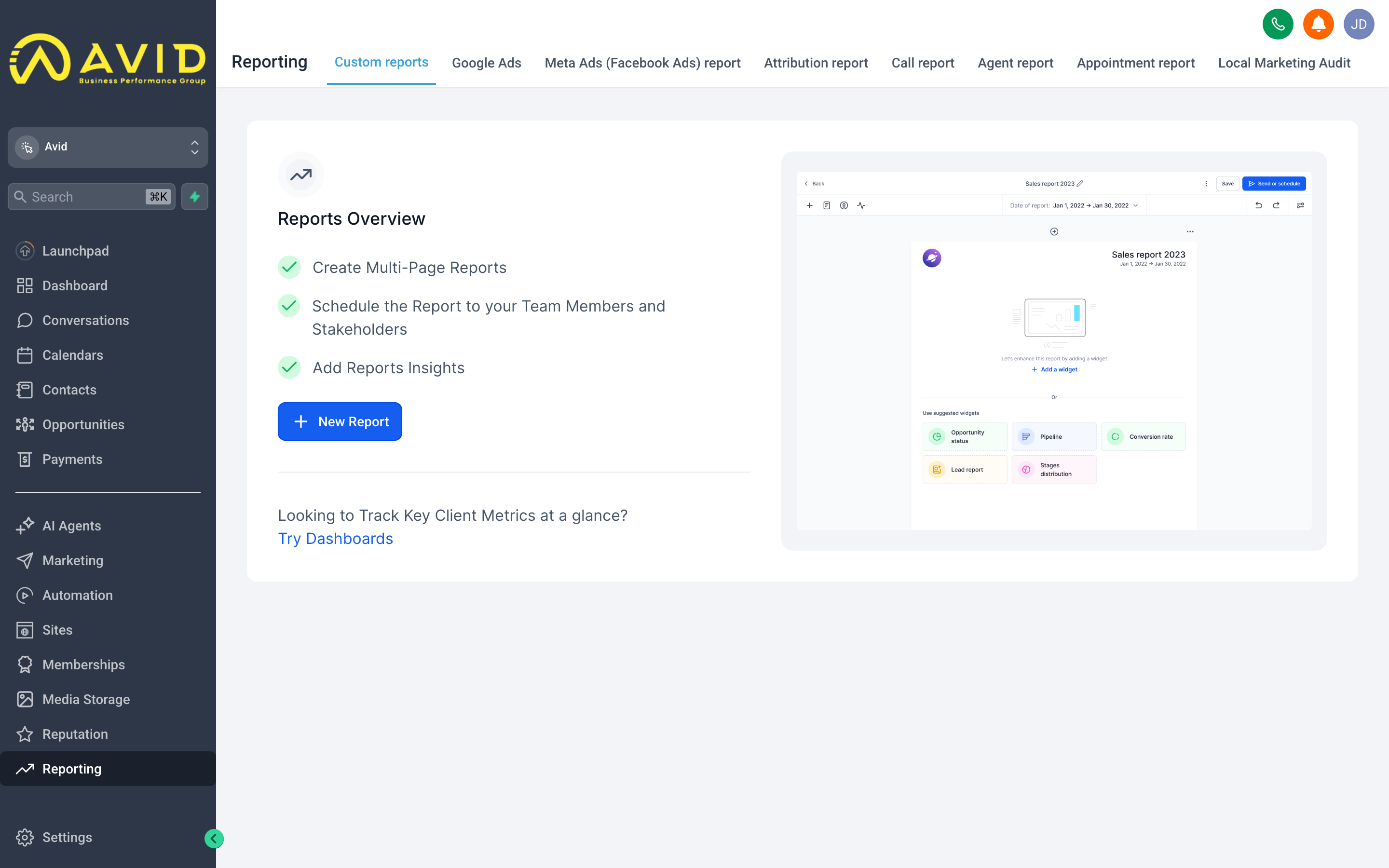The height and width of the screenshot is (868, 1389).
Task: Open Sites in the sidebar
Action: pos(108,630)
